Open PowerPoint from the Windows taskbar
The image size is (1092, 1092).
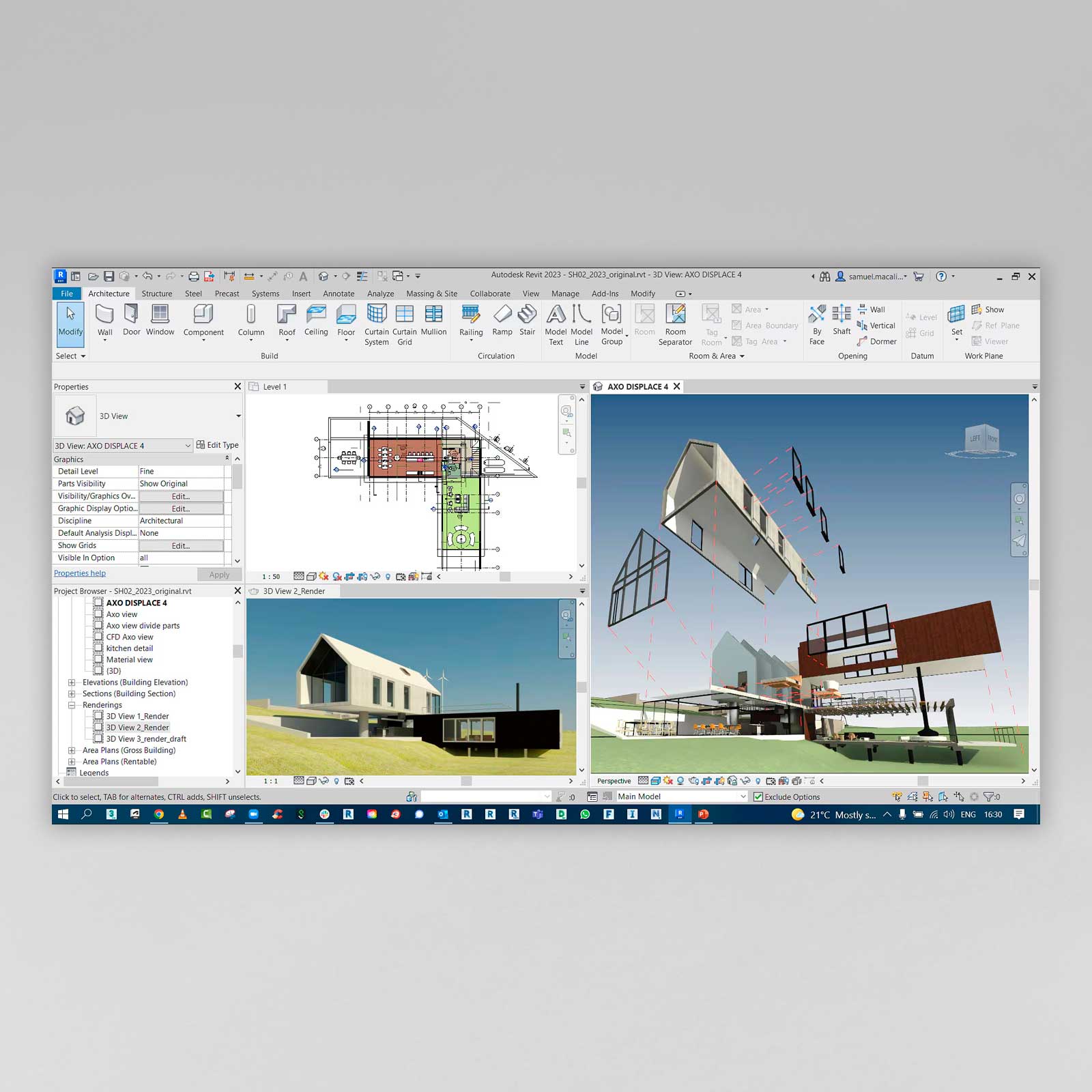704,814
